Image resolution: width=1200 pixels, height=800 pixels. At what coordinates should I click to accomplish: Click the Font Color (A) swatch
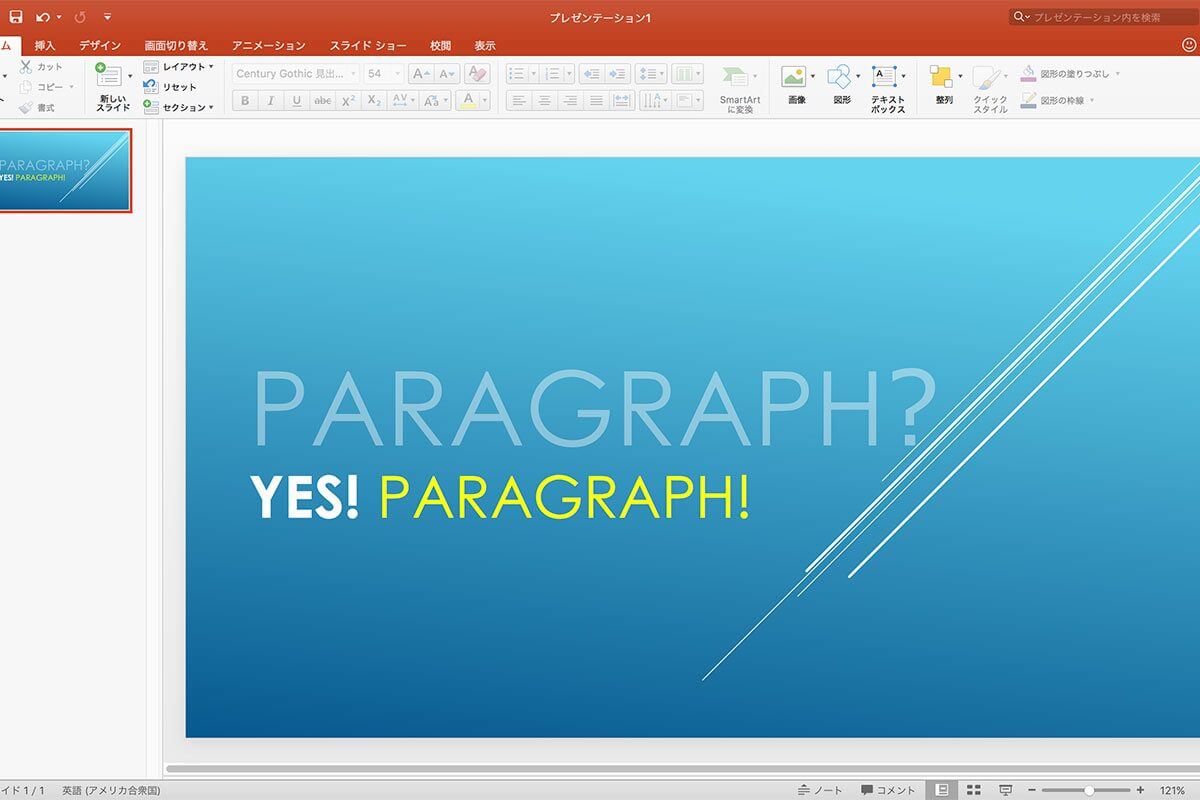(467, 101)
